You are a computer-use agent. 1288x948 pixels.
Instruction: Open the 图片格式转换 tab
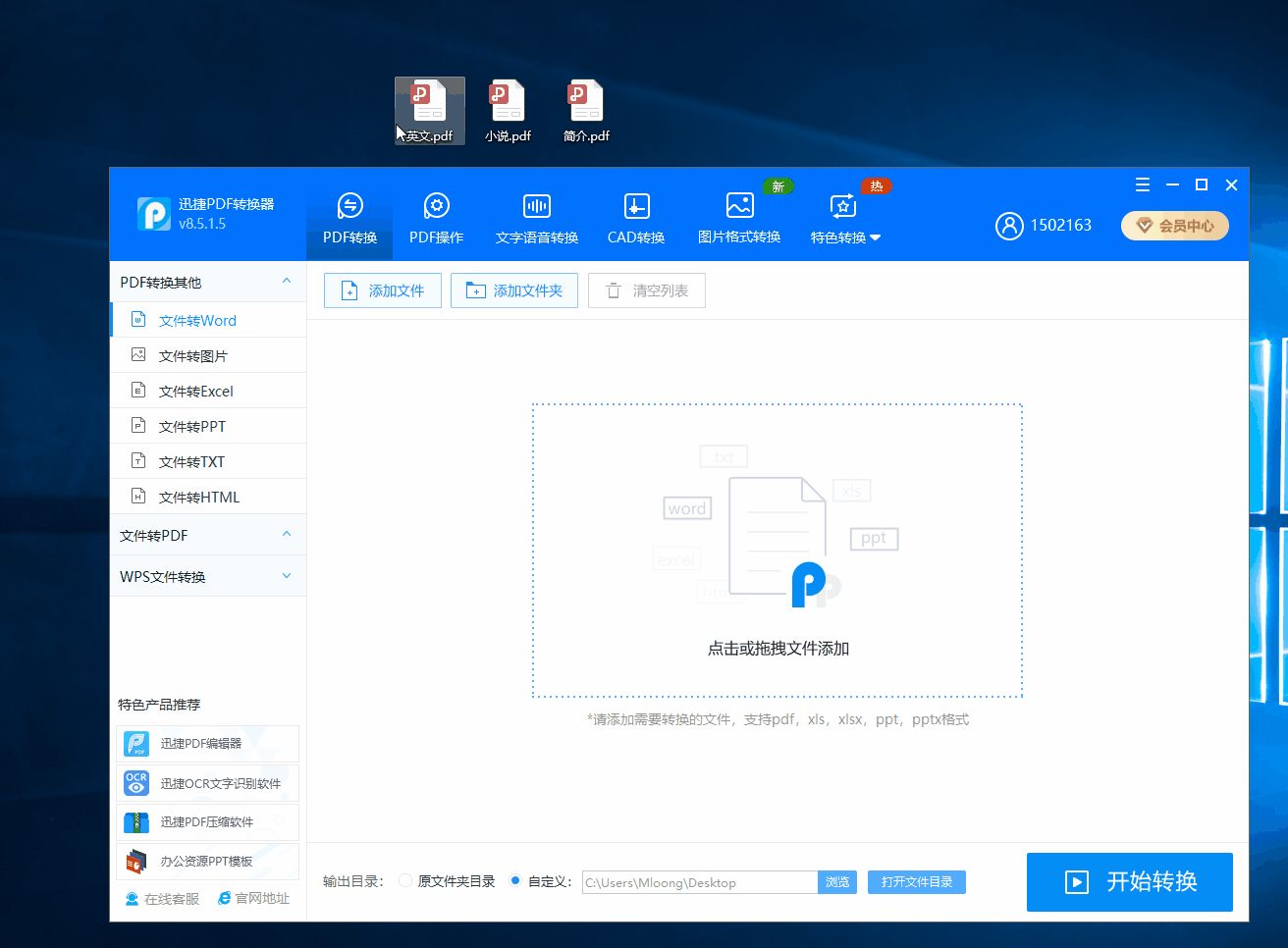tap(739, 218)
